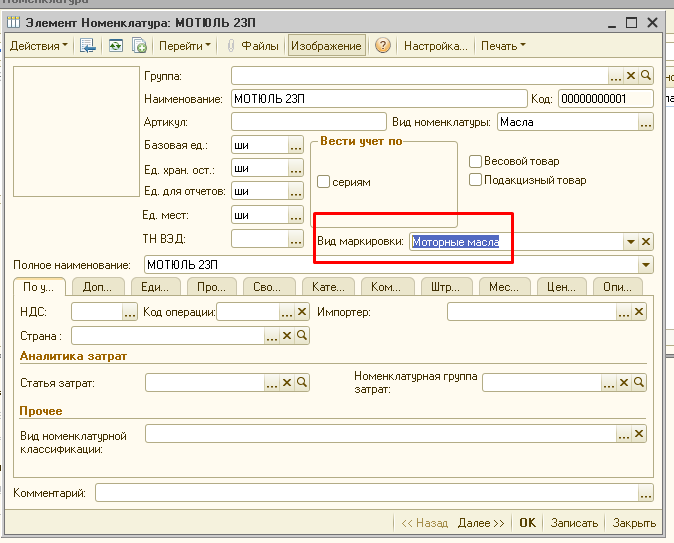Open the magnifier for Статья затрат
Image resolution: width=674 pixels, height=543 pixels.
click(x=302, y=382)
